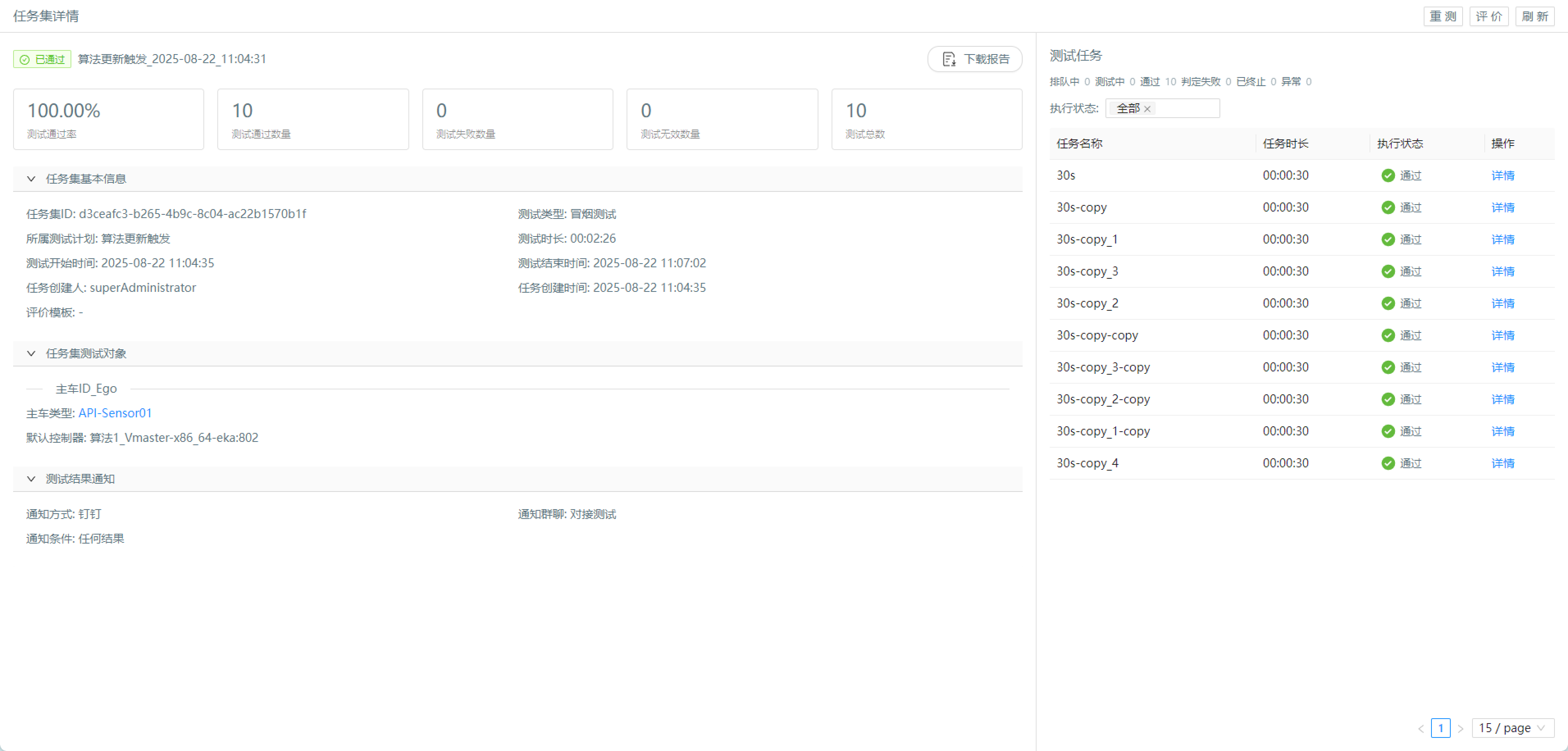1568x751 pixels.
Task: Click the pass status icon for 30s-copy_1
Action: pos(1388,240)
